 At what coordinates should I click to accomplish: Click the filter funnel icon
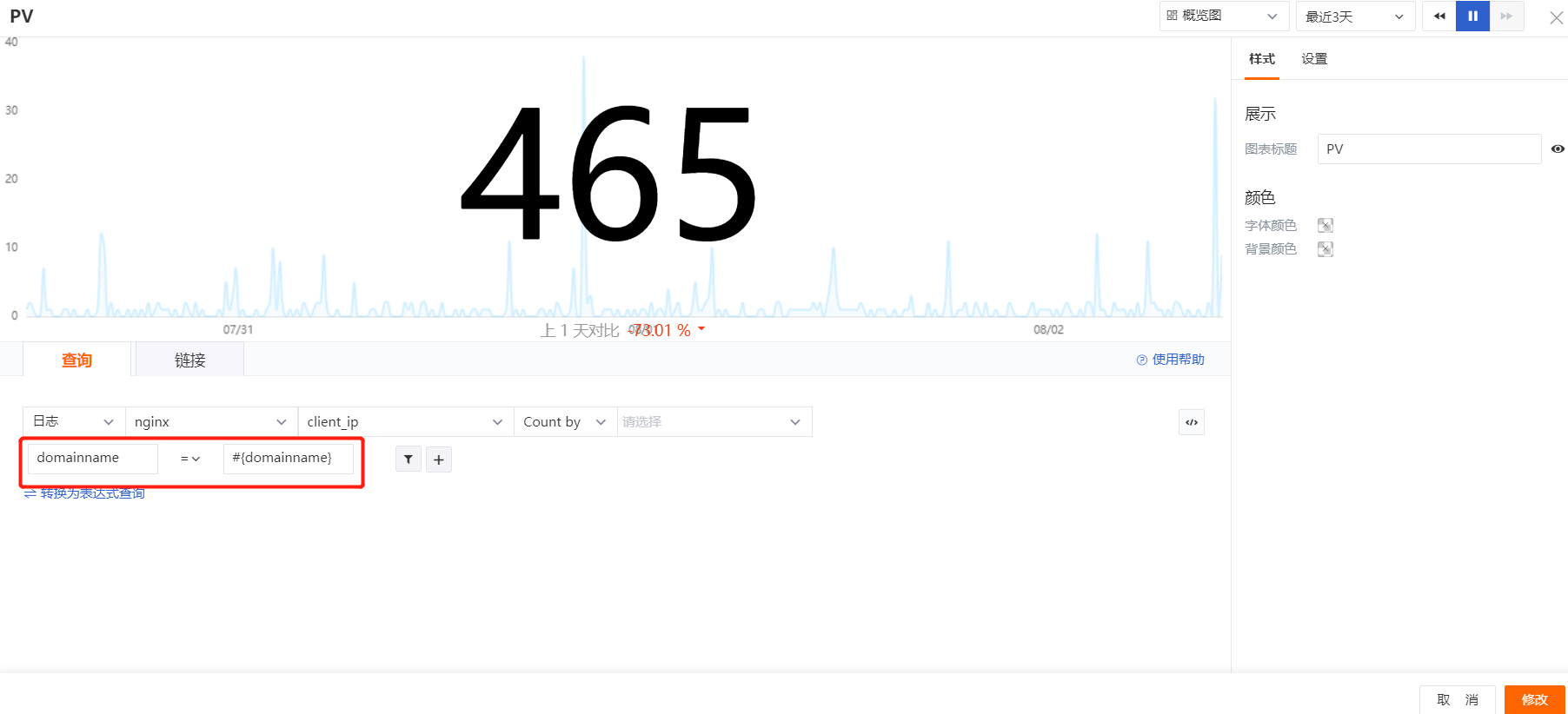coord(409,459)
